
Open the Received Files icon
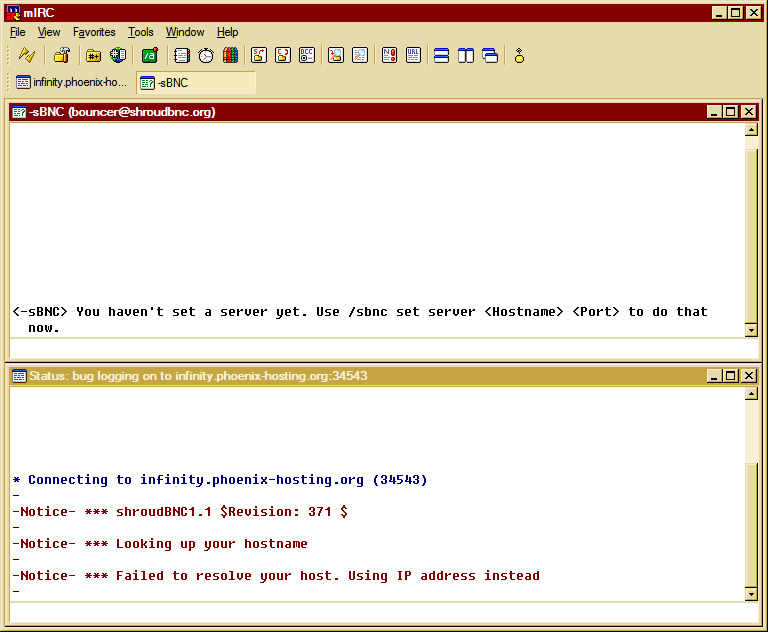[336, 55]
